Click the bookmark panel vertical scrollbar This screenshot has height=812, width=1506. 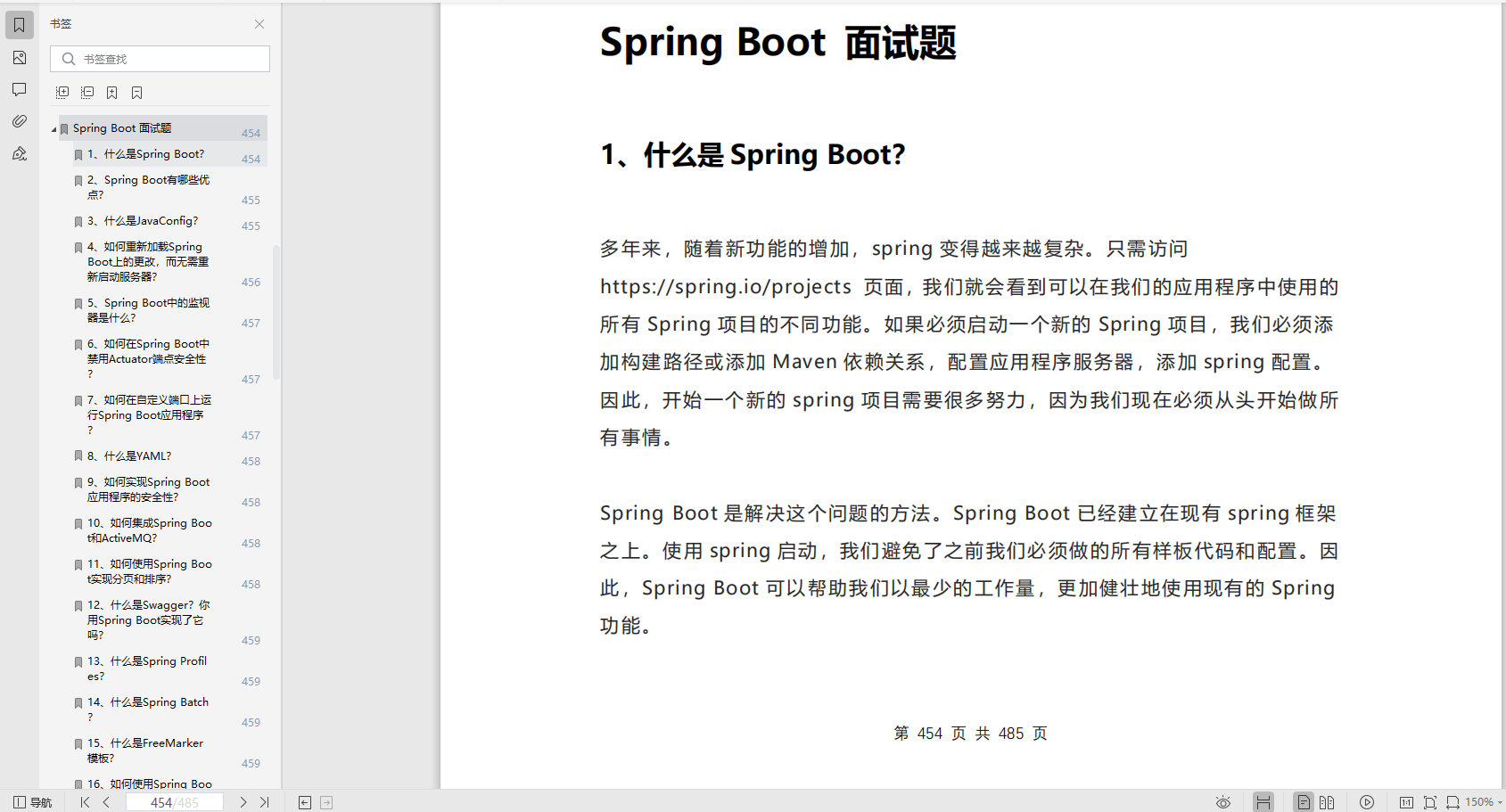pyautogui.click(x=276, y=312)
